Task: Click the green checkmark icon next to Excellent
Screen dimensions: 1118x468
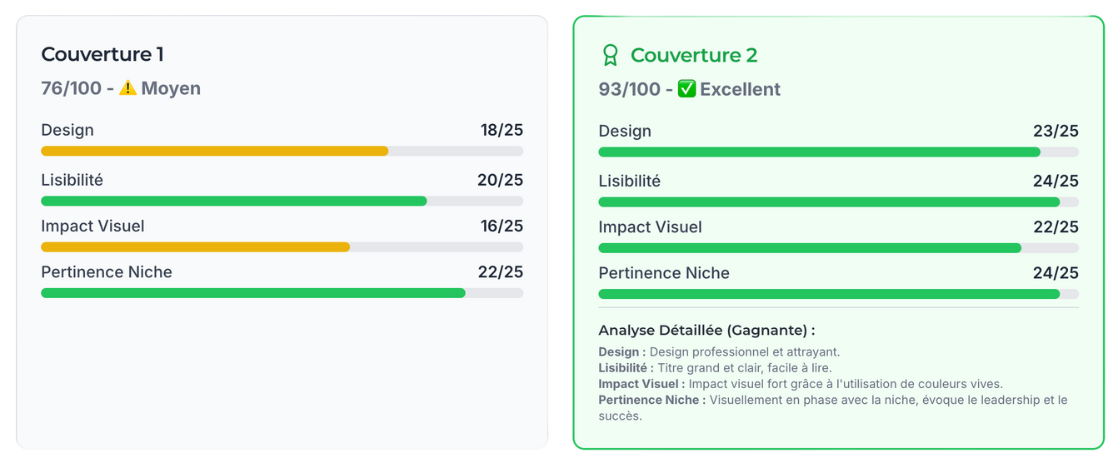Action: (687, 89)
